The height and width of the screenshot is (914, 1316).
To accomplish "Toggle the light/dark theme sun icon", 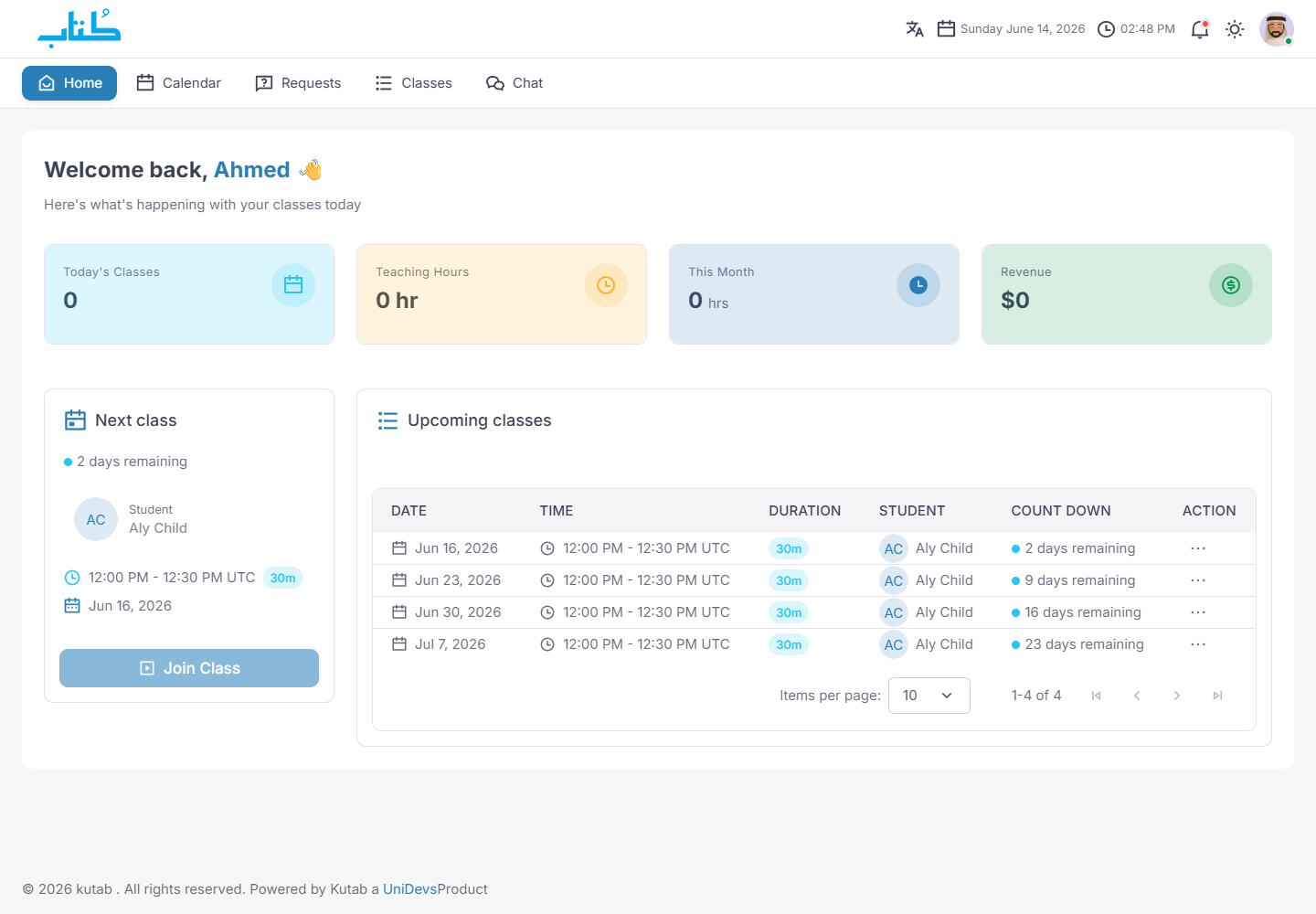I will [x=1235, y=29].
